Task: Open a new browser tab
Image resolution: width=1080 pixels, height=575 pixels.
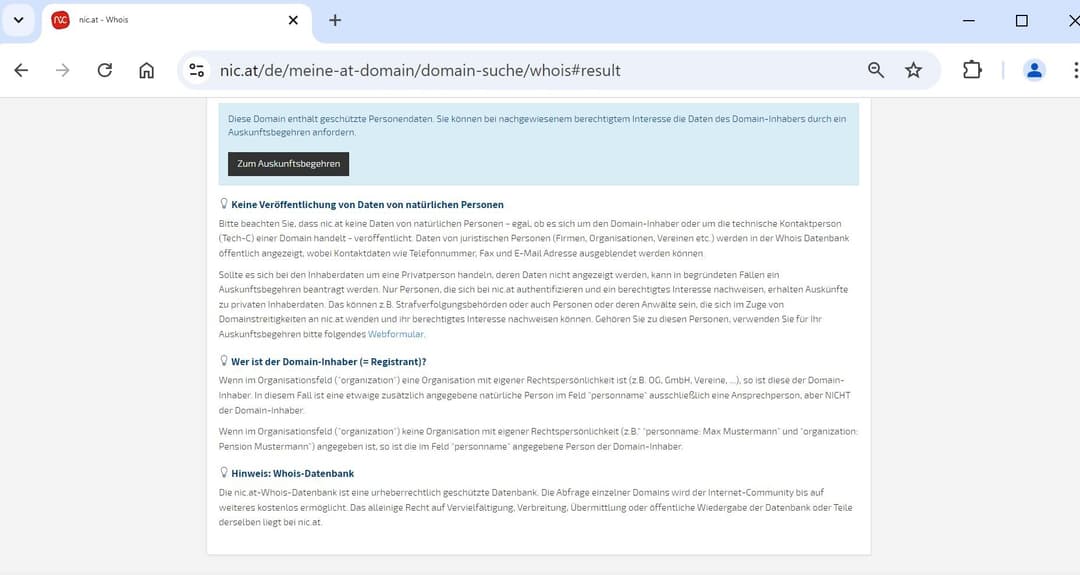Action: (x=335, y=21)
